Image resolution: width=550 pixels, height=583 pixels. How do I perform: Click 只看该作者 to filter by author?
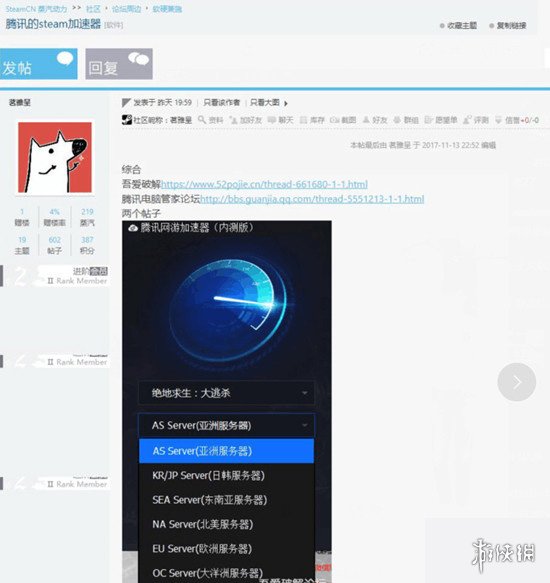222,103
